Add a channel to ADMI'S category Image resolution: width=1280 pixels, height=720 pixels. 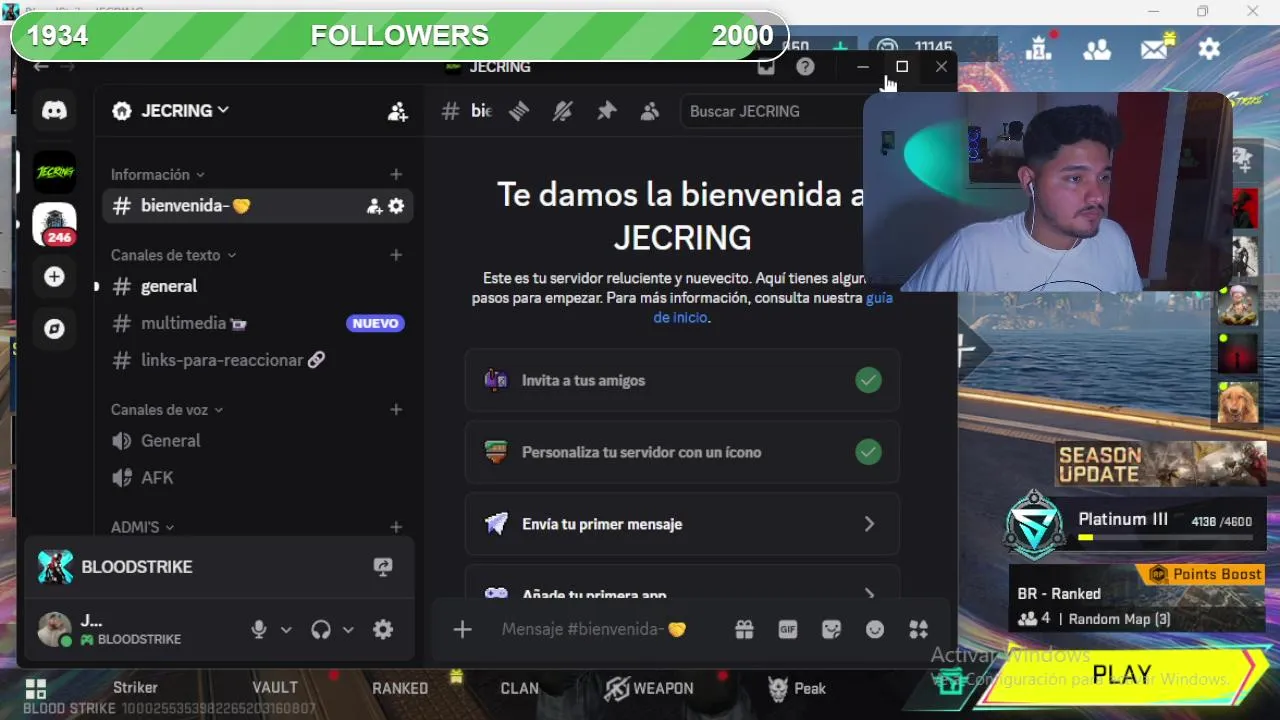point(396,527)
